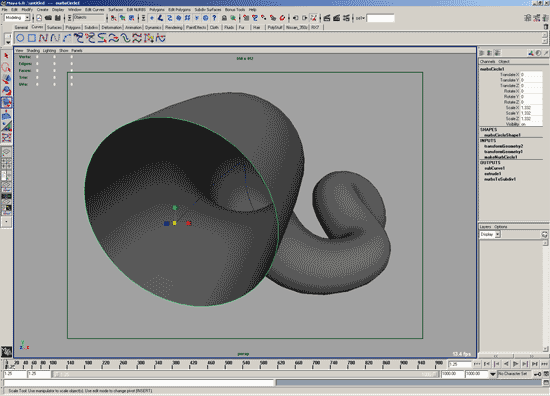Click the current frame field by timeline
This screenshot has width=550, height=396.
tap(460, 364)
